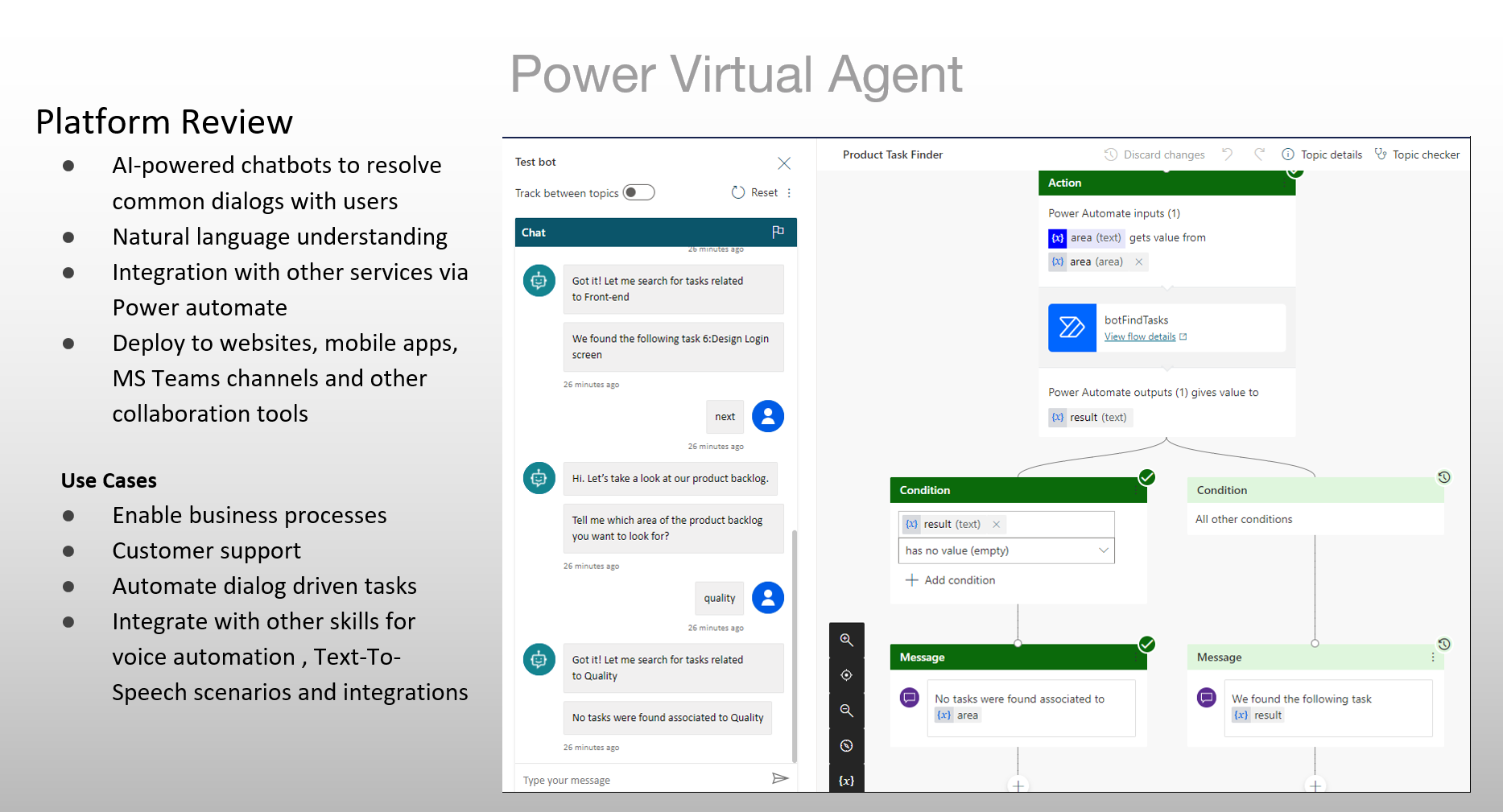The width and height of the screenshot is (1503, 812).
Task: Click the result variable in message
Action: click(x=1258, y=715)
